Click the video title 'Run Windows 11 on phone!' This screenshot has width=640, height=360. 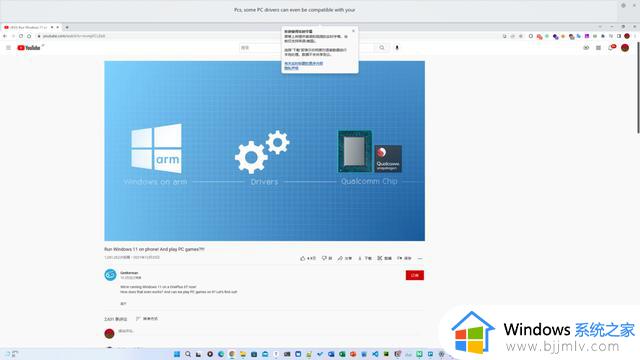(x=154, y=249)
